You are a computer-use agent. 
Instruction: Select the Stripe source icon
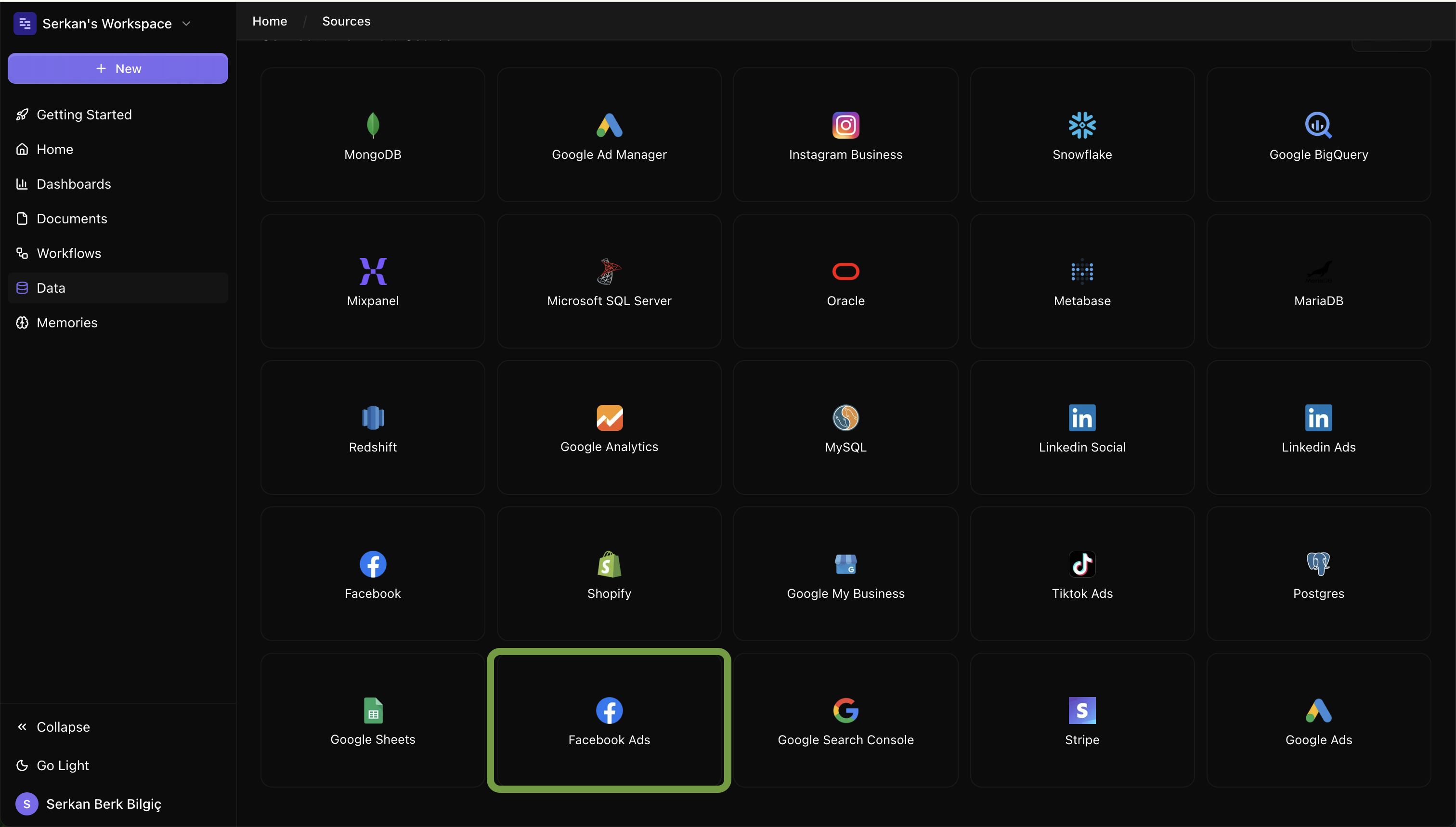tap(1081, 711)
